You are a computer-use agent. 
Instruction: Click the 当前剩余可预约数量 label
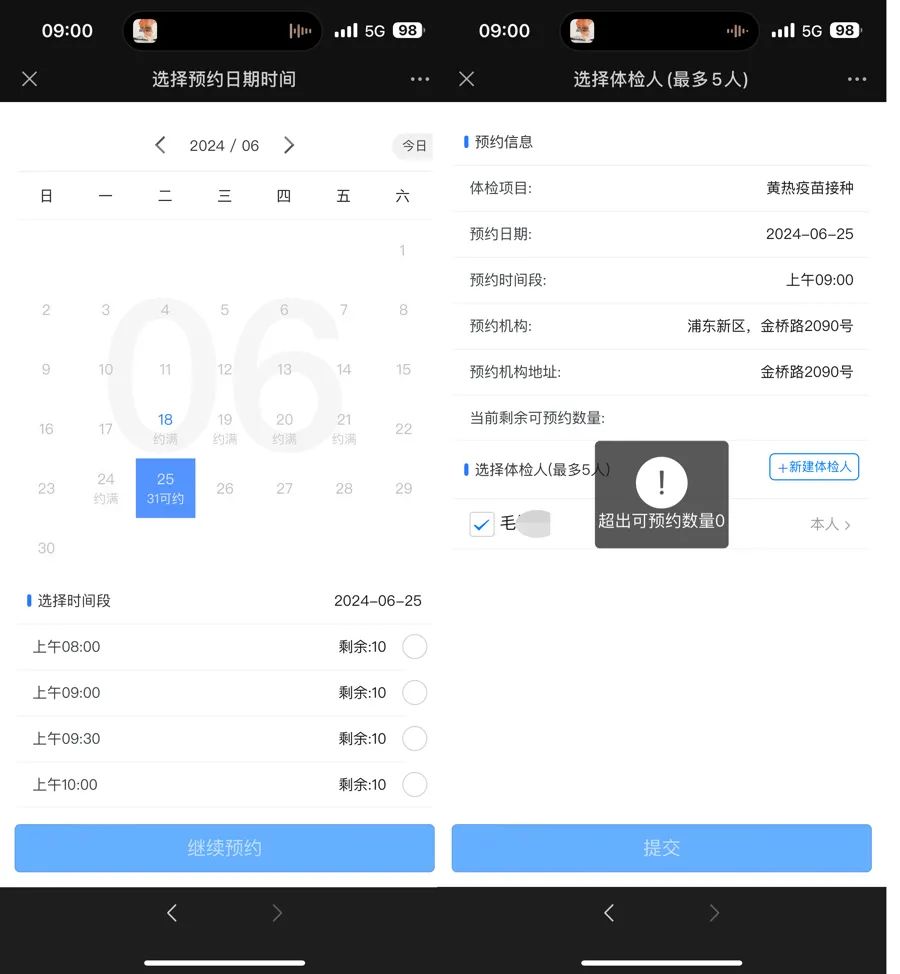[x=537, y=418]
